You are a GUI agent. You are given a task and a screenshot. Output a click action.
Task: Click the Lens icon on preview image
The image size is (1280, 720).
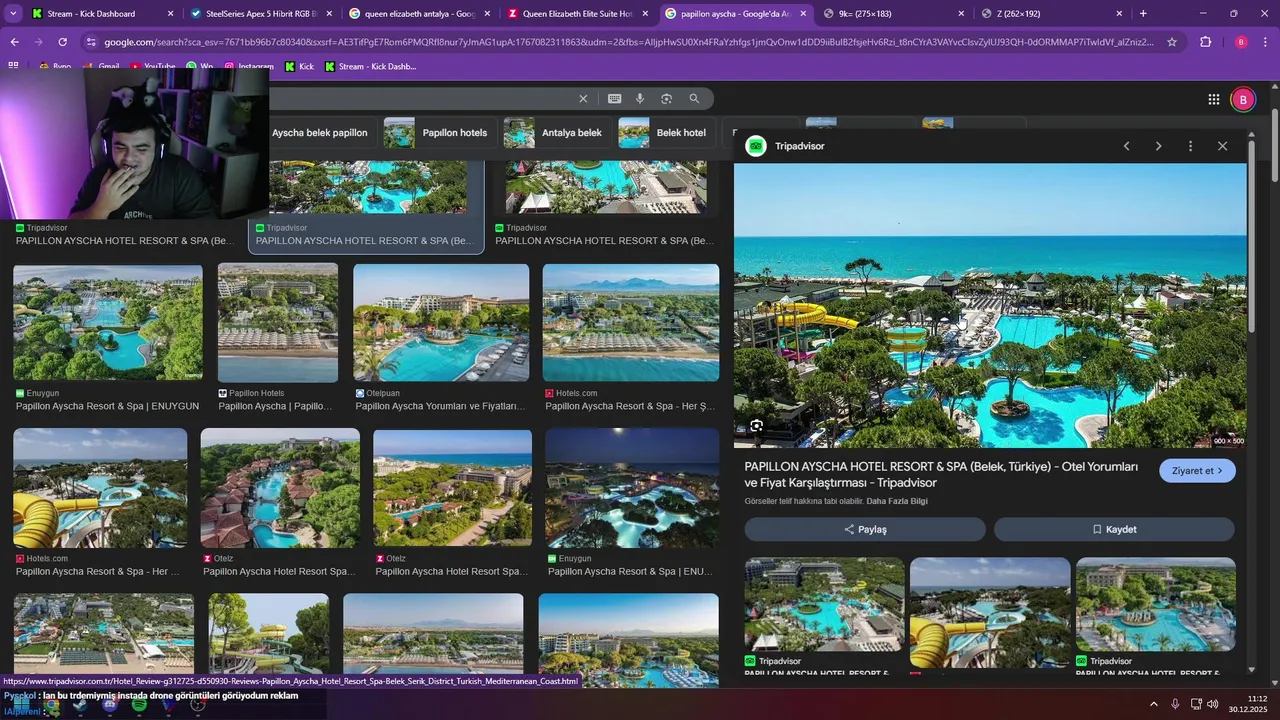757,426
